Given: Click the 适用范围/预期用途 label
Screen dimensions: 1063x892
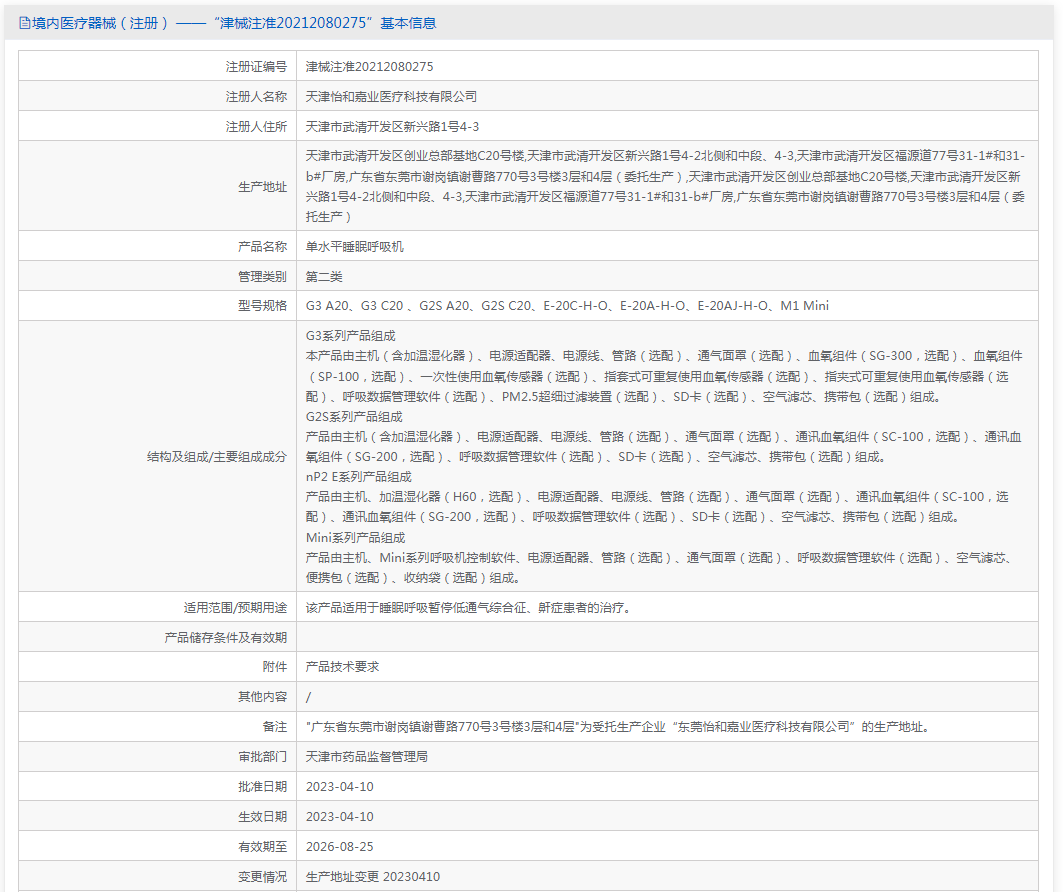Looking at the screenshot, I should 235,607.
